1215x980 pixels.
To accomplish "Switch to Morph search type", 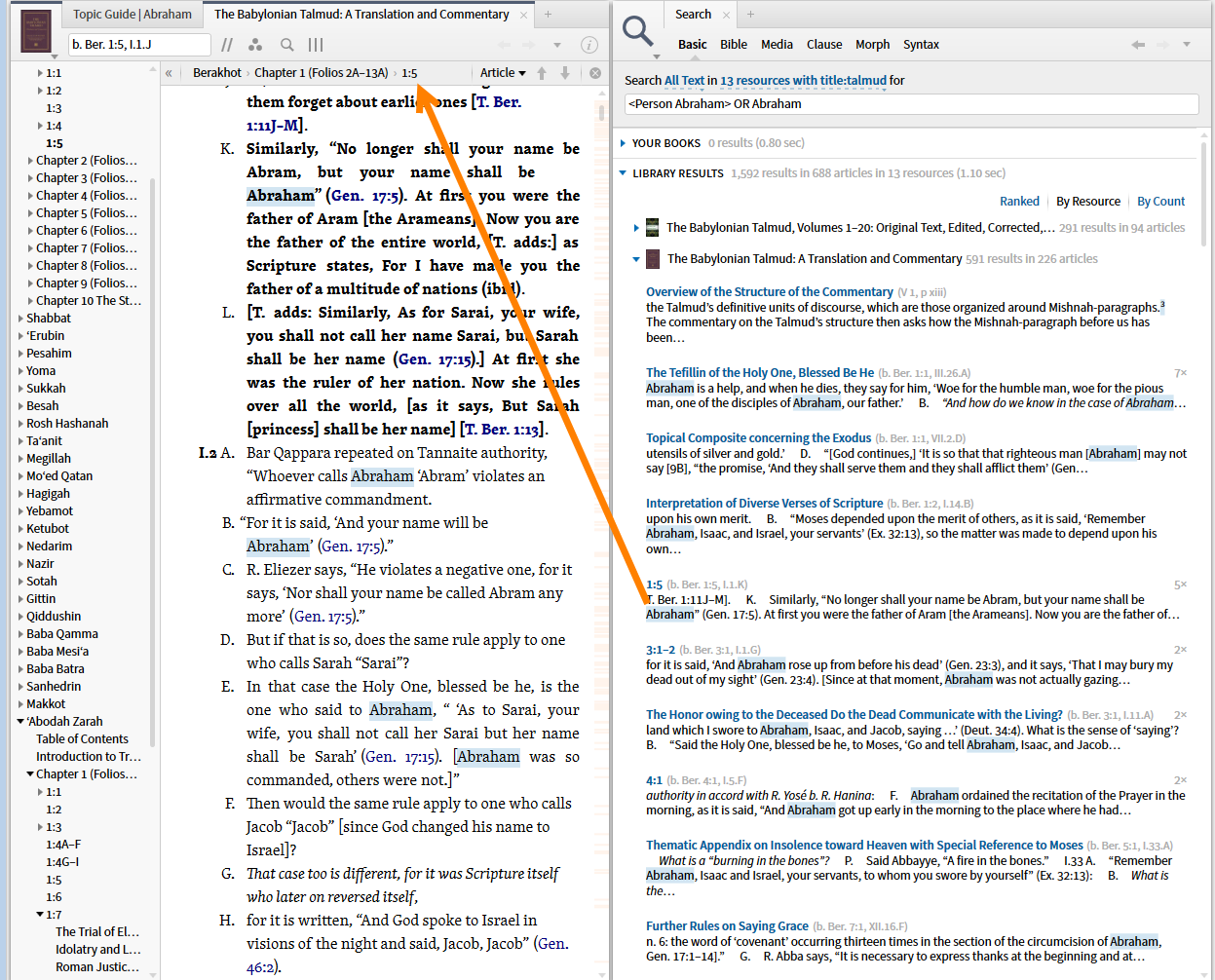I will 873,45.
